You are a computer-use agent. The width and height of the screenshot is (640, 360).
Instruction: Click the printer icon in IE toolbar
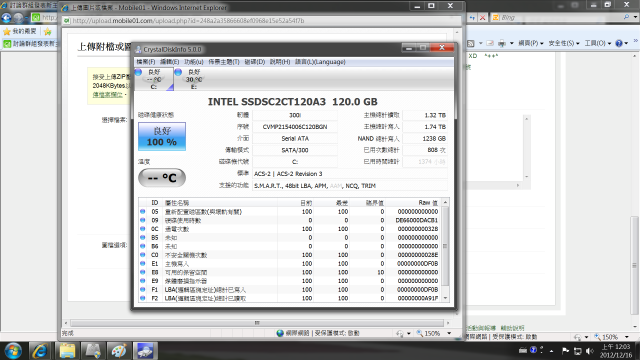pyautogui.click(x=502, y=43)
